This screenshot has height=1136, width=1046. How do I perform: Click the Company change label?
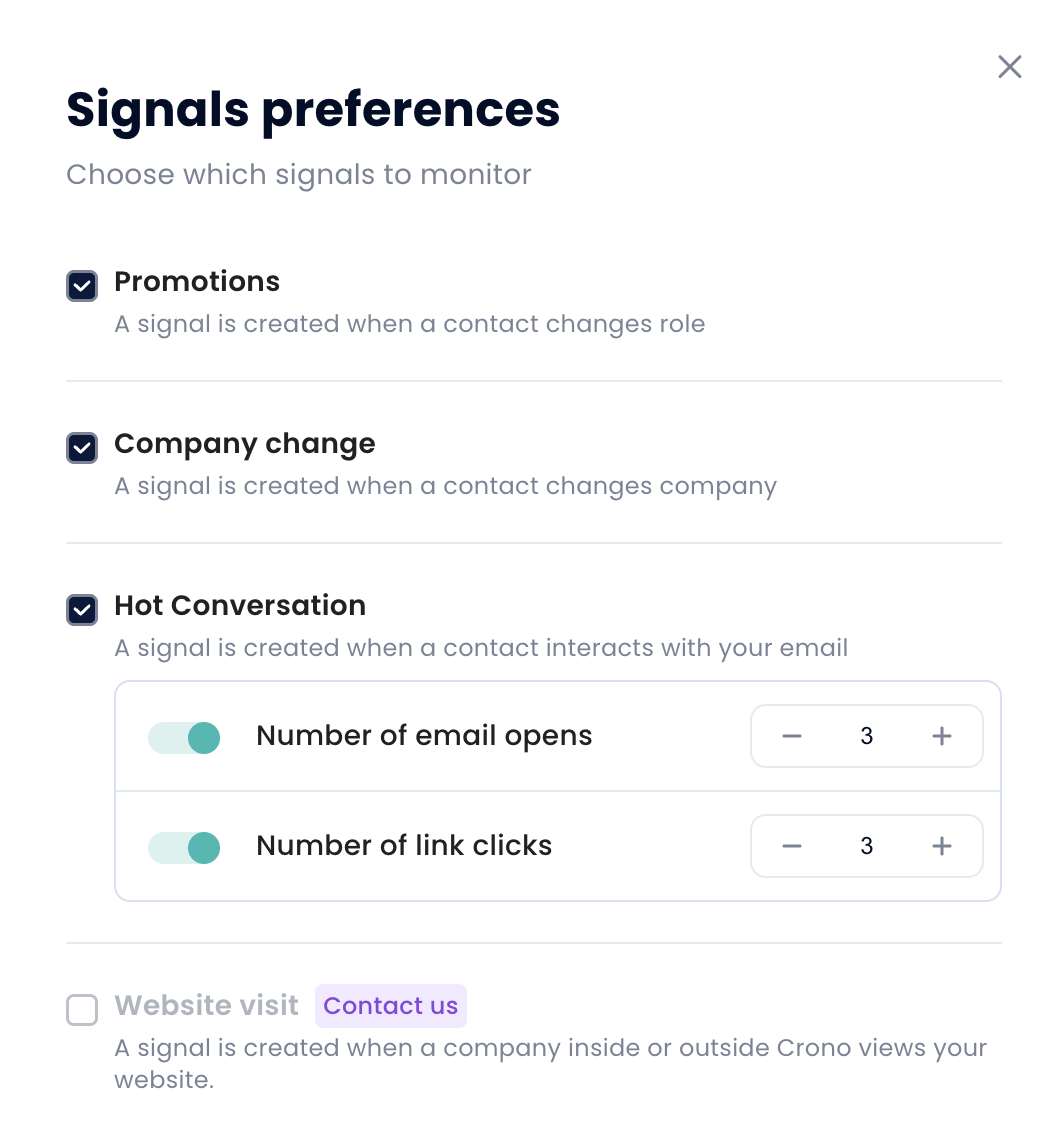pos(245,444)
